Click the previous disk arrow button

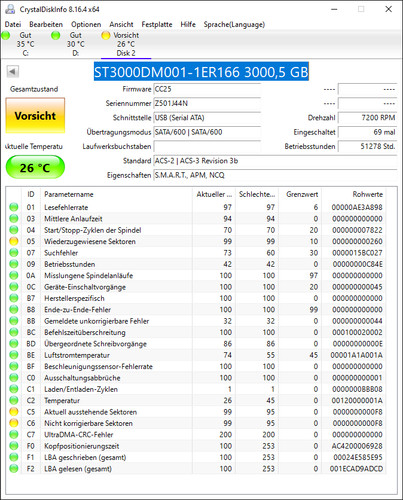13,71
